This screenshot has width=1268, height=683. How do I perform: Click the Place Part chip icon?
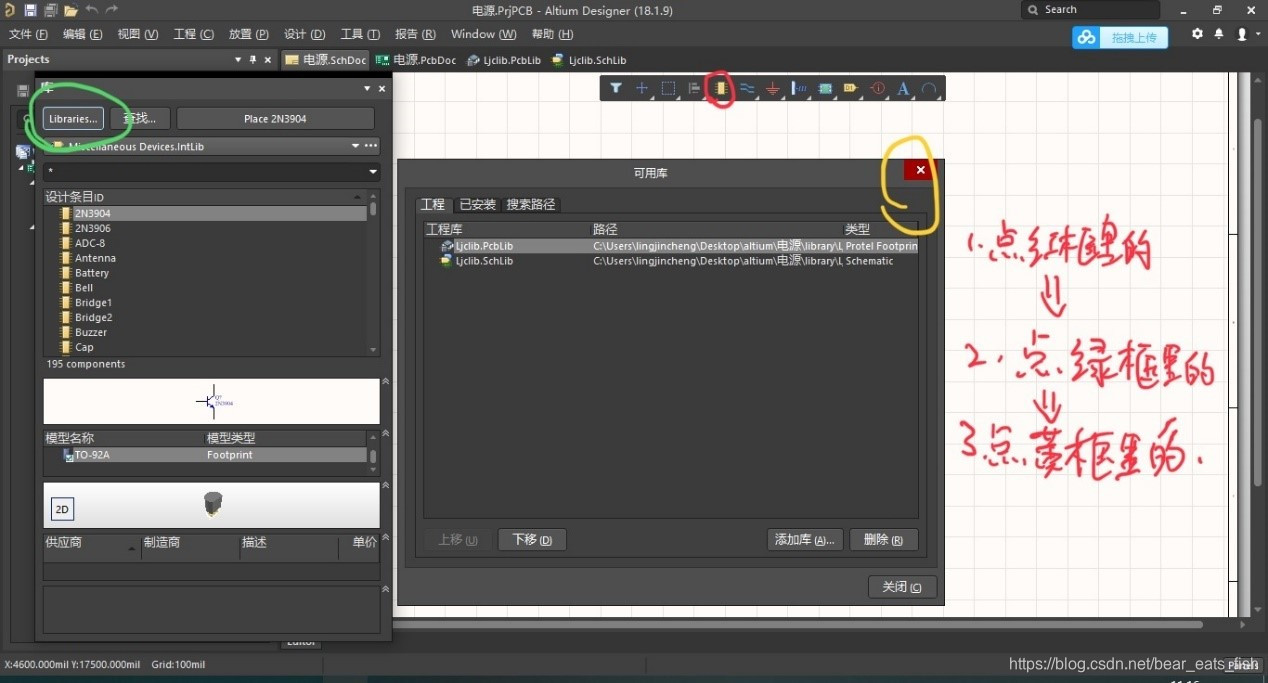[x=718, y=89]
